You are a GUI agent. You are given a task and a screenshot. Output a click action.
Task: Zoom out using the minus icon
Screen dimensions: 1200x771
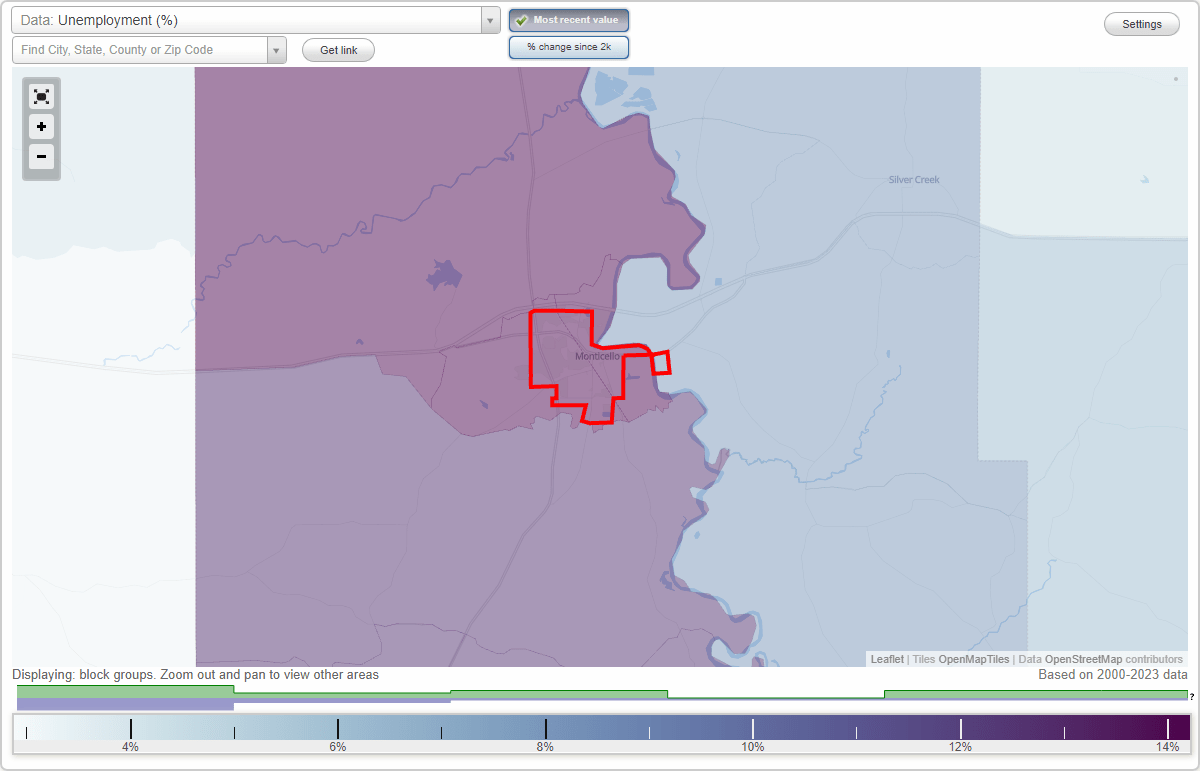coord(41,156)
